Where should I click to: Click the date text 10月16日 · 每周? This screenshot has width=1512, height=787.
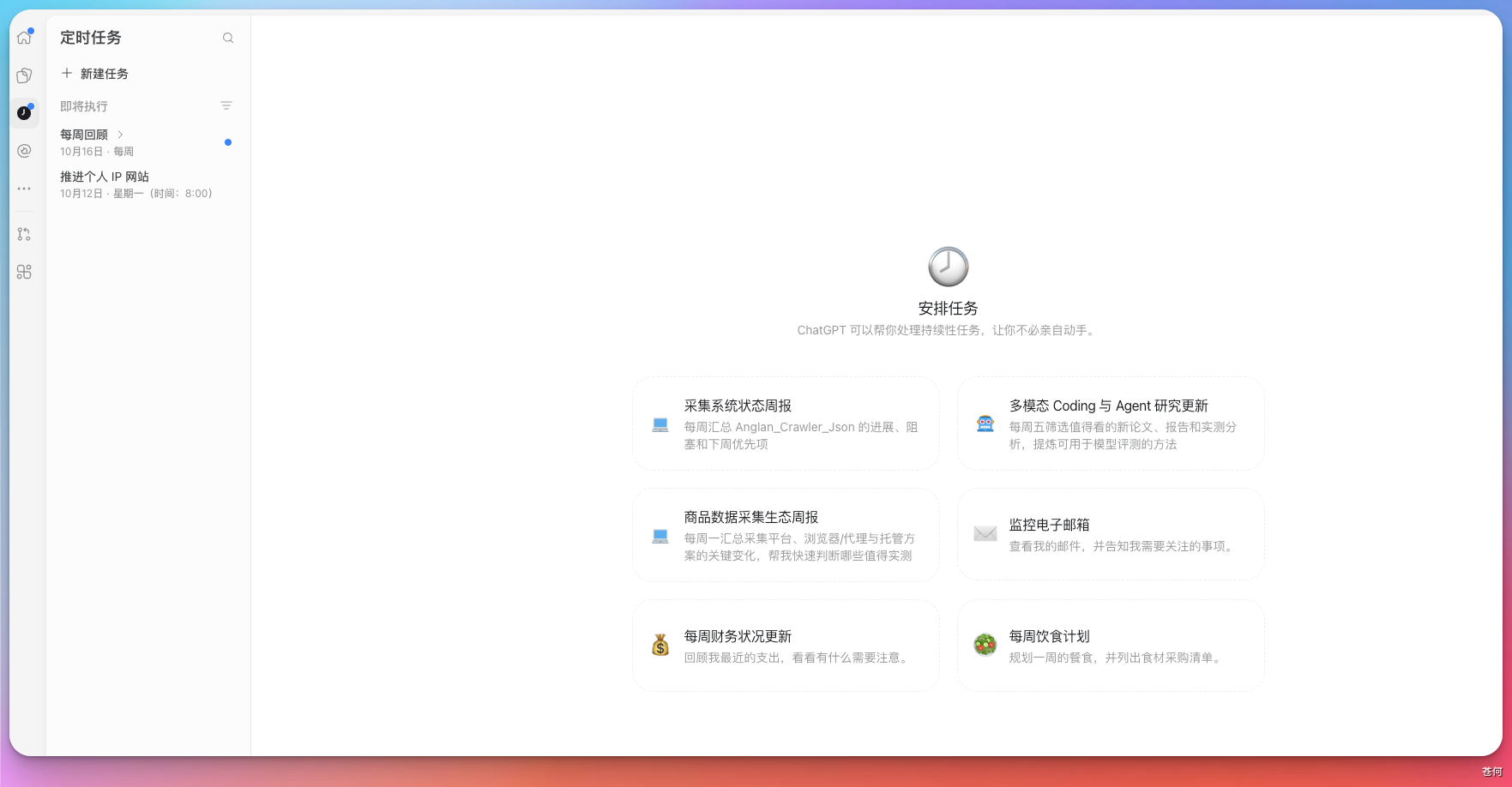[x=97, y=152]
